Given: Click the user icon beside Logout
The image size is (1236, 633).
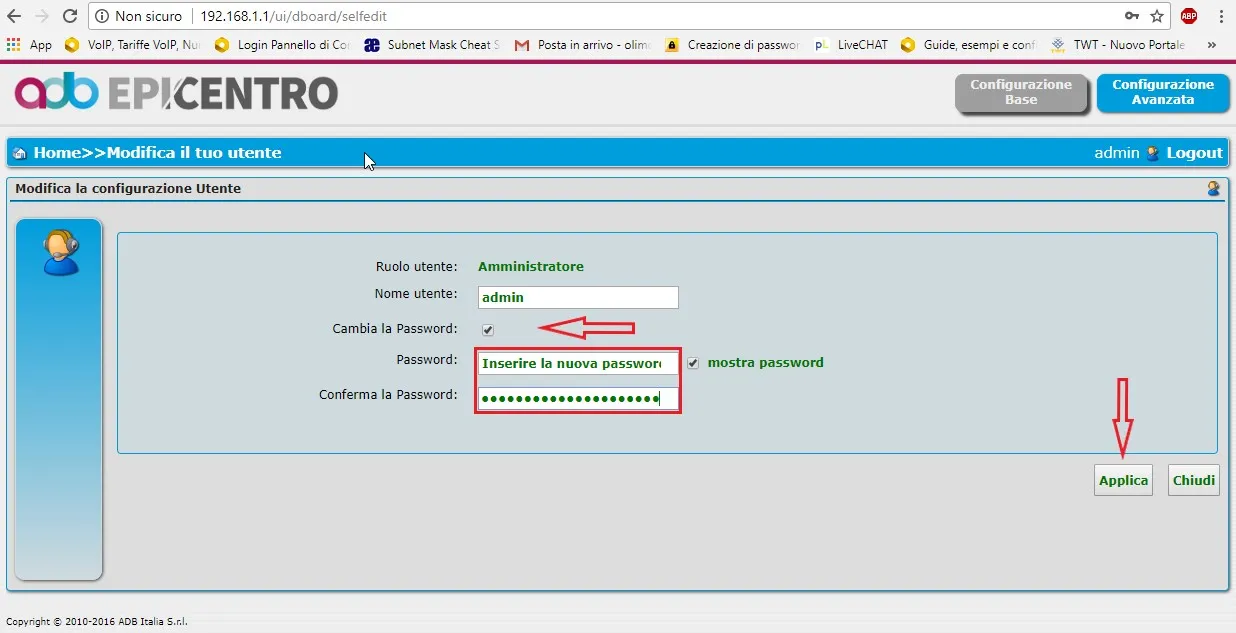Looking at the screenshot, I should tap(1153, 153).
